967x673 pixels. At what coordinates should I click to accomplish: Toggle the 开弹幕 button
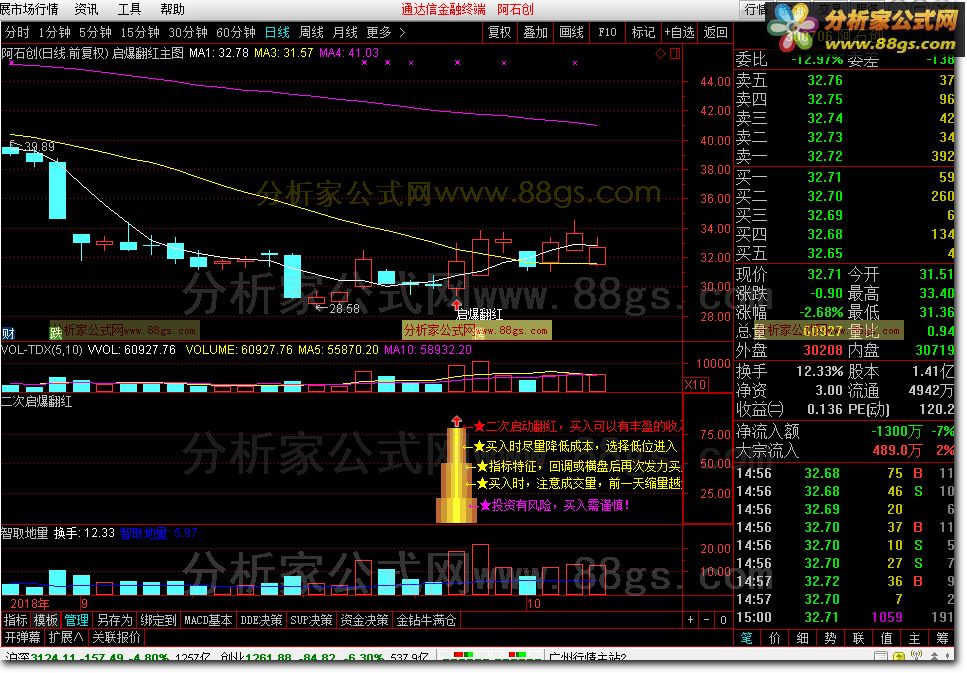[x=23, y=637]
